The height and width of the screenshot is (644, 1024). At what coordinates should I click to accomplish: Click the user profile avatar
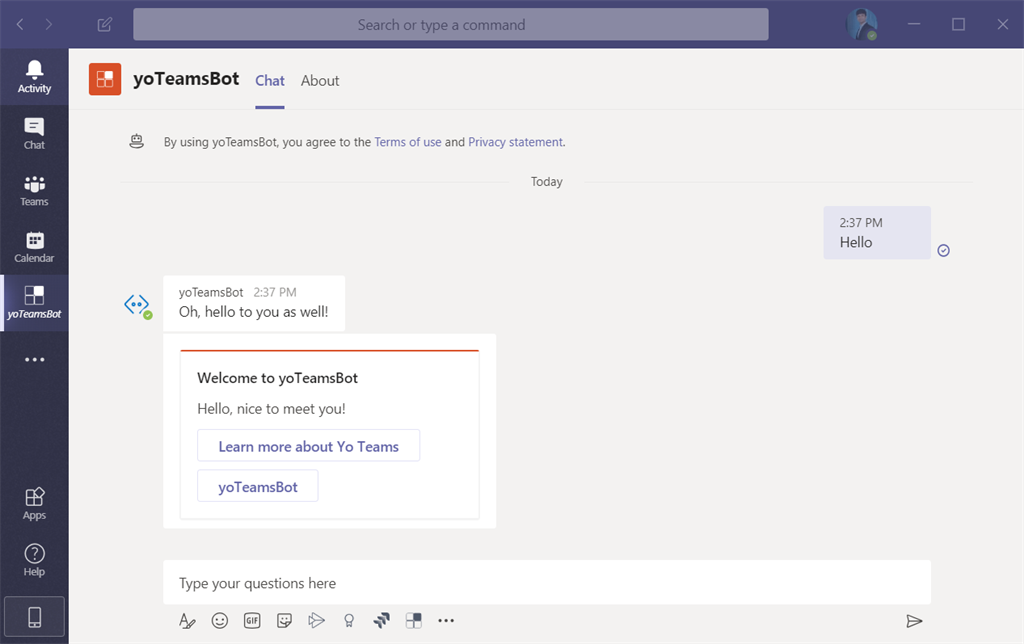coord(862,24)
